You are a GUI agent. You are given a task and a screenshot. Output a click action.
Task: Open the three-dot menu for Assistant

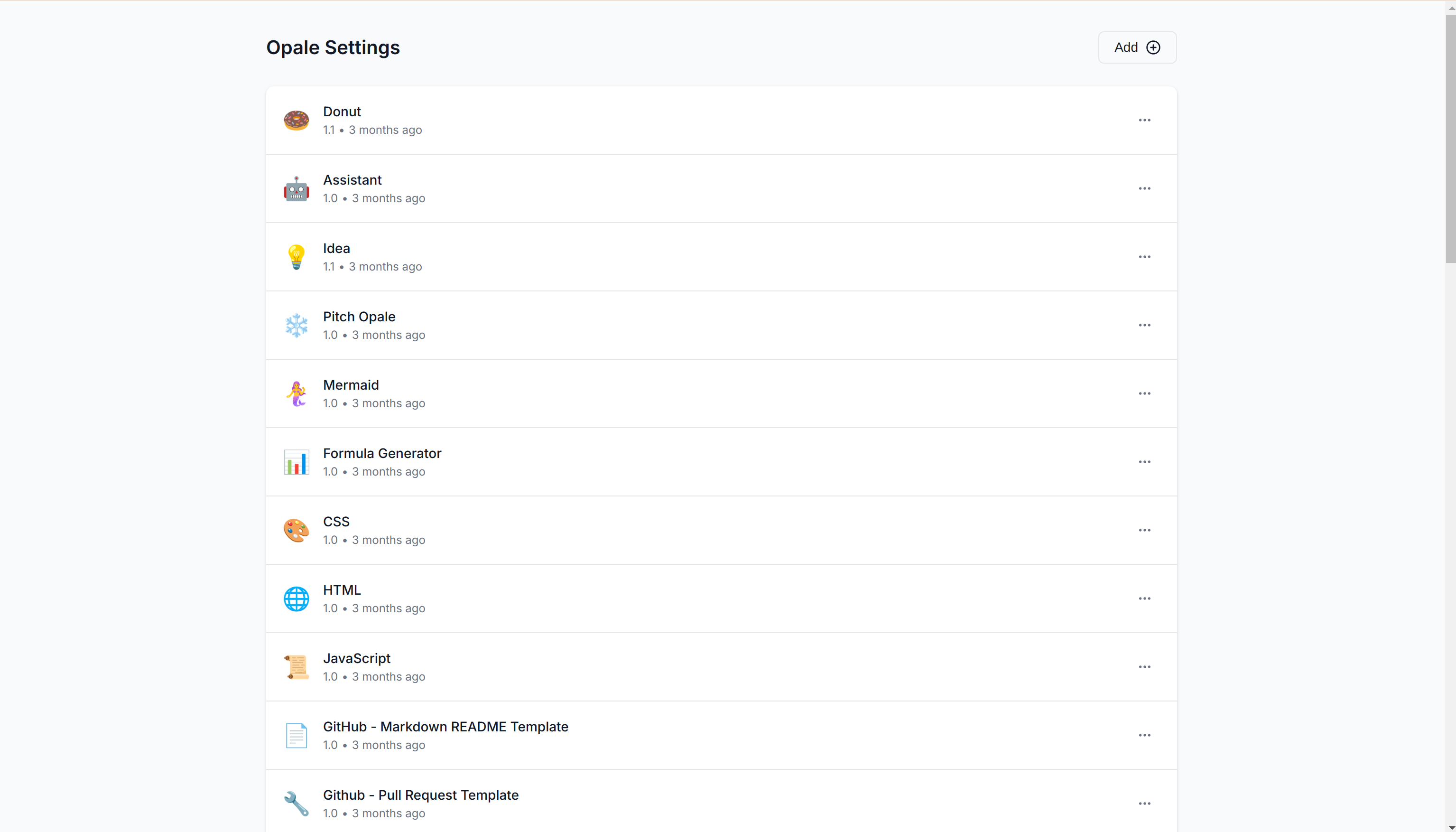point(1144,188)
